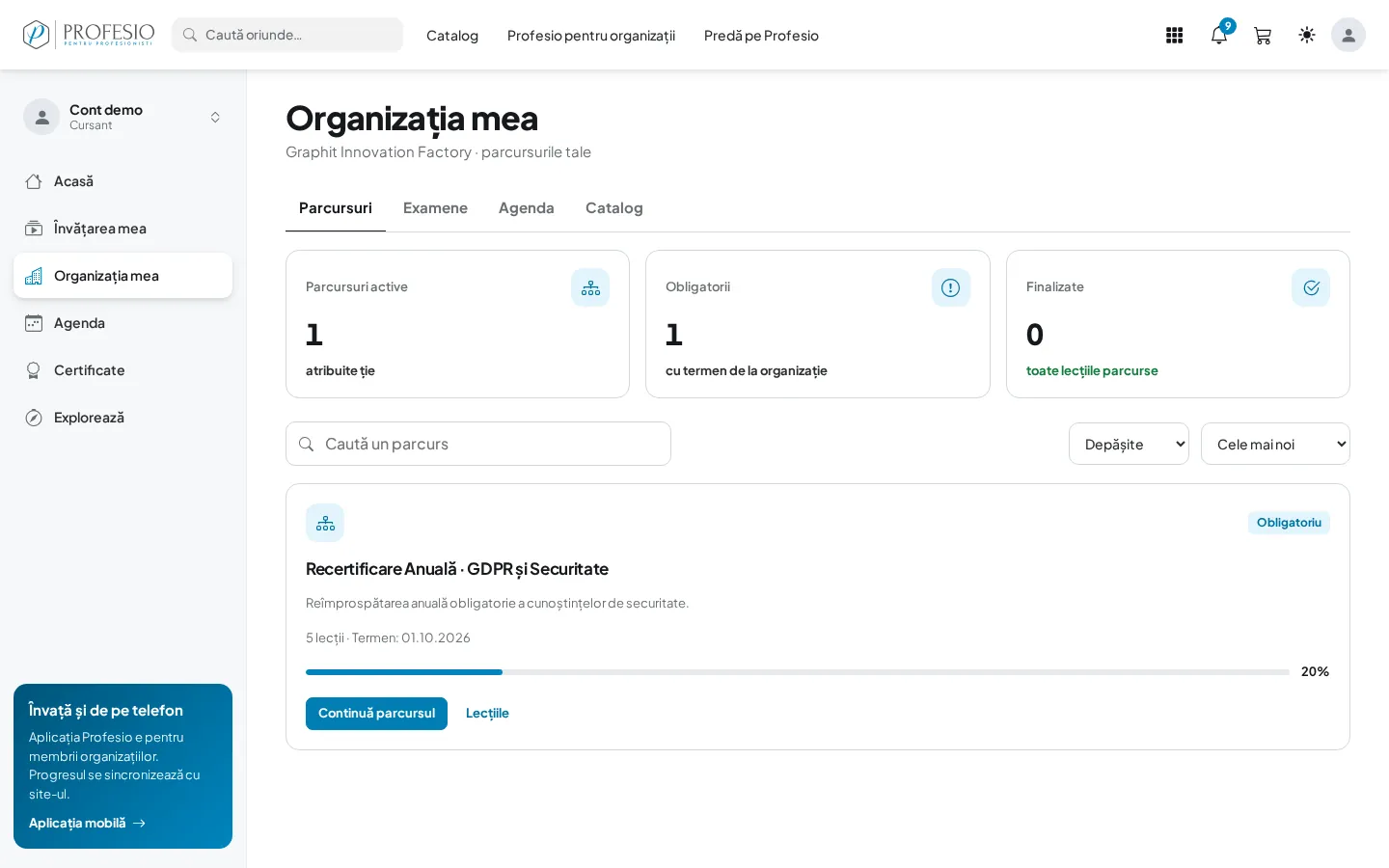Open the Lecțiile link
1389x868 pixels.
click(x=487, y=714)
